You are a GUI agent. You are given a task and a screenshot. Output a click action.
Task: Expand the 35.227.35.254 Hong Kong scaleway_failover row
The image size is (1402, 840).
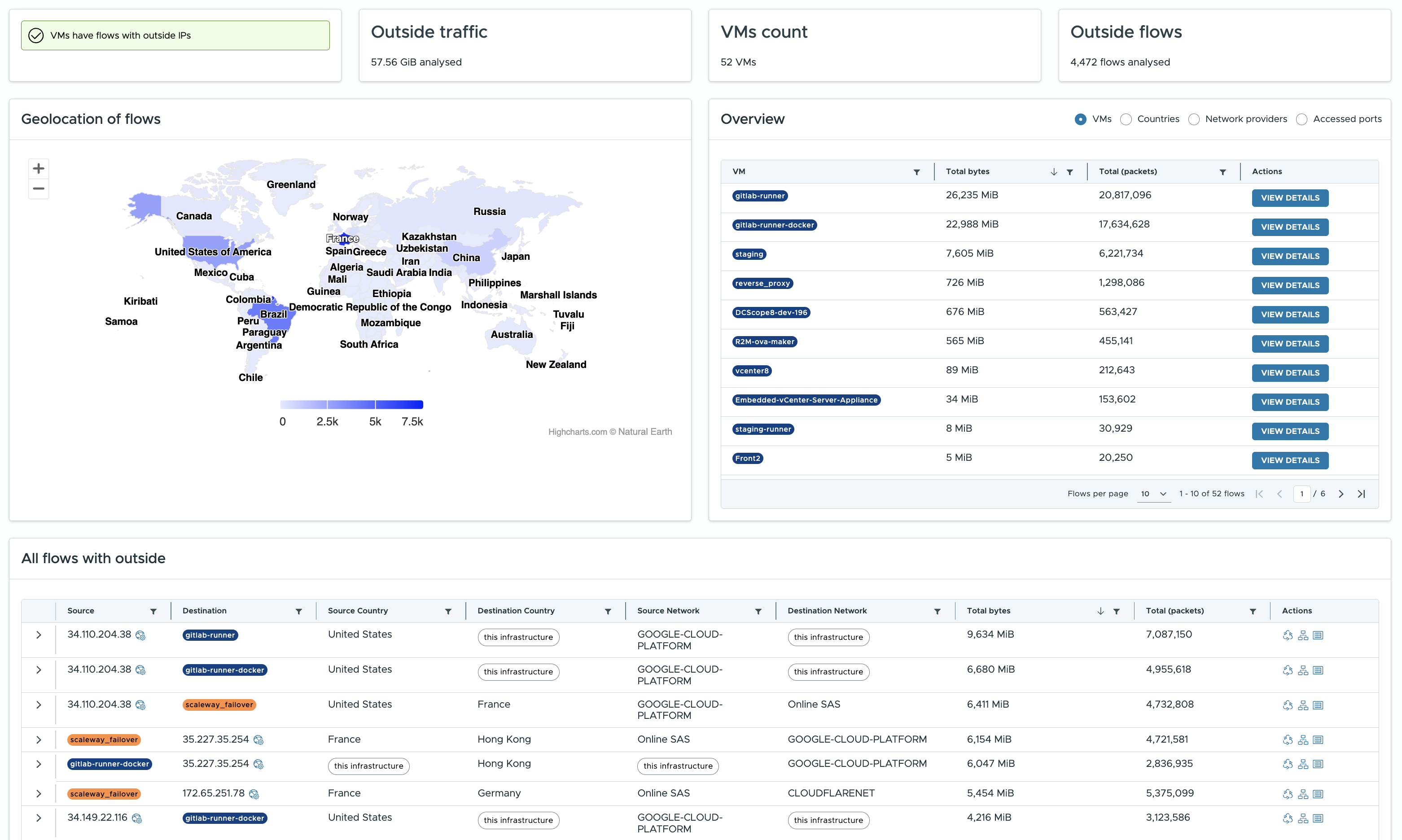click(x=39, y=740)
